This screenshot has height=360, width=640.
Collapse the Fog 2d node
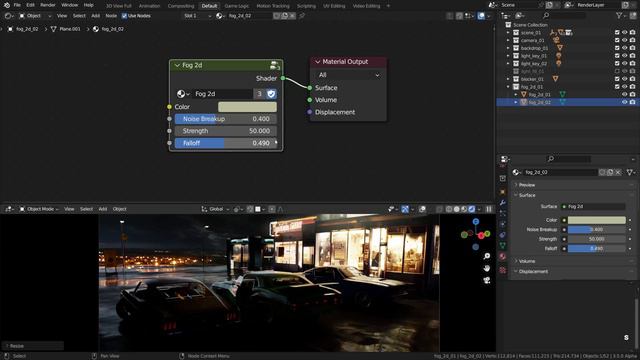click(x=177, y=65)
